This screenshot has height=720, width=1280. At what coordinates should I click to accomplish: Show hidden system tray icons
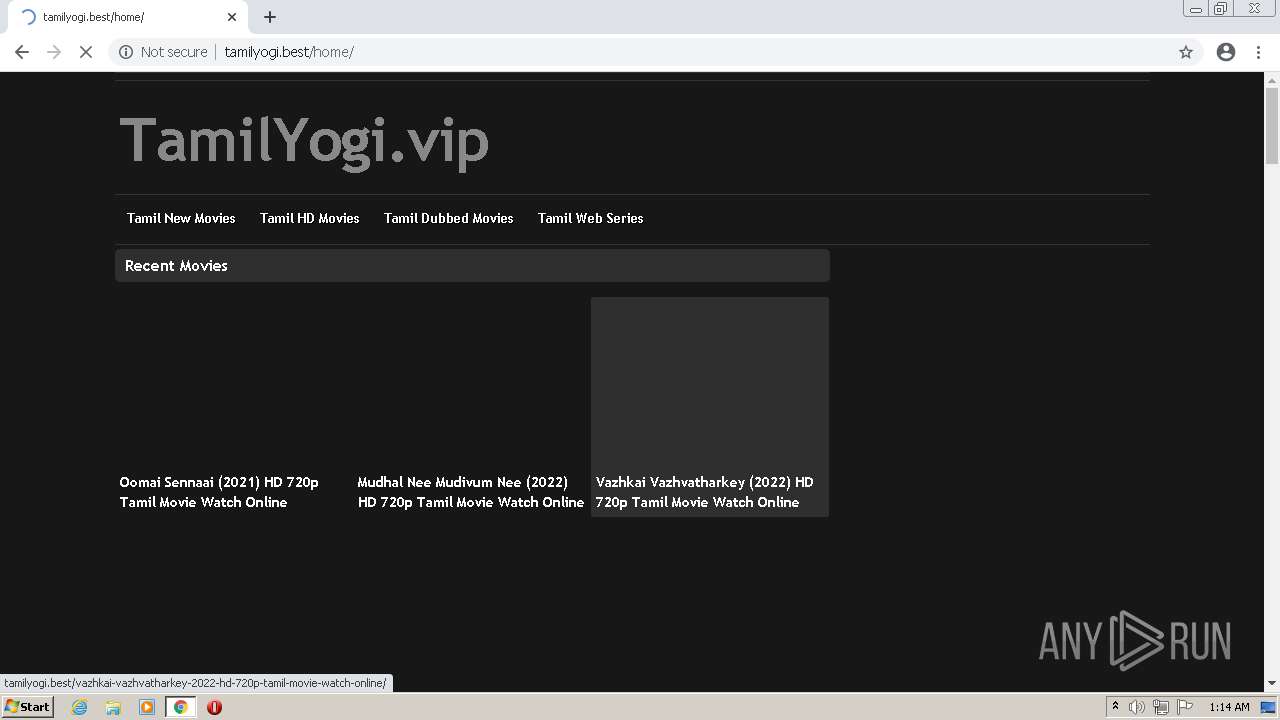click(1115, 707)
